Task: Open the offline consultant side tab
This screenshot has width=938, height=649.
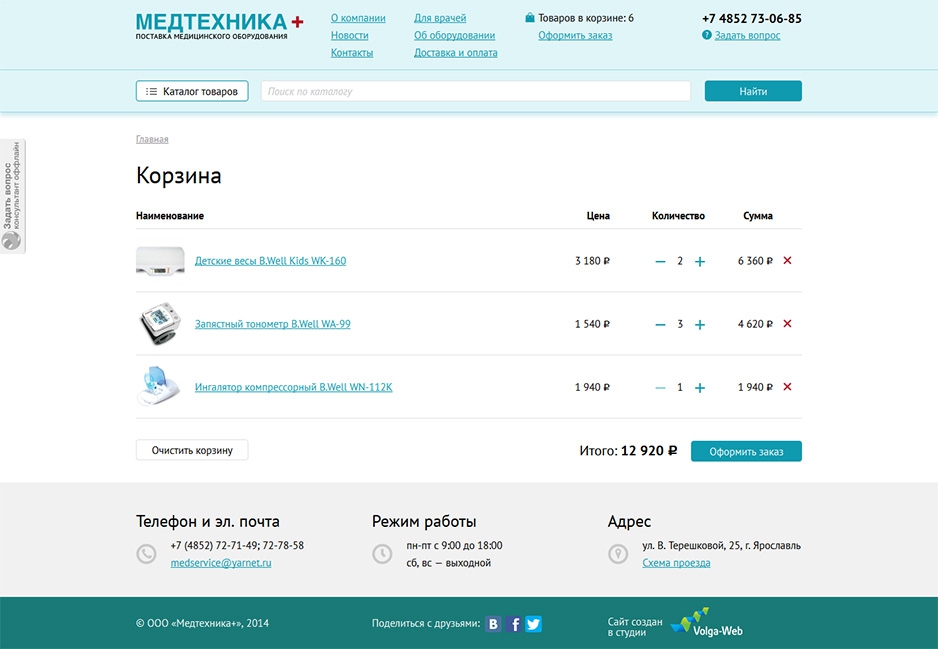Action: coord(13,196)
